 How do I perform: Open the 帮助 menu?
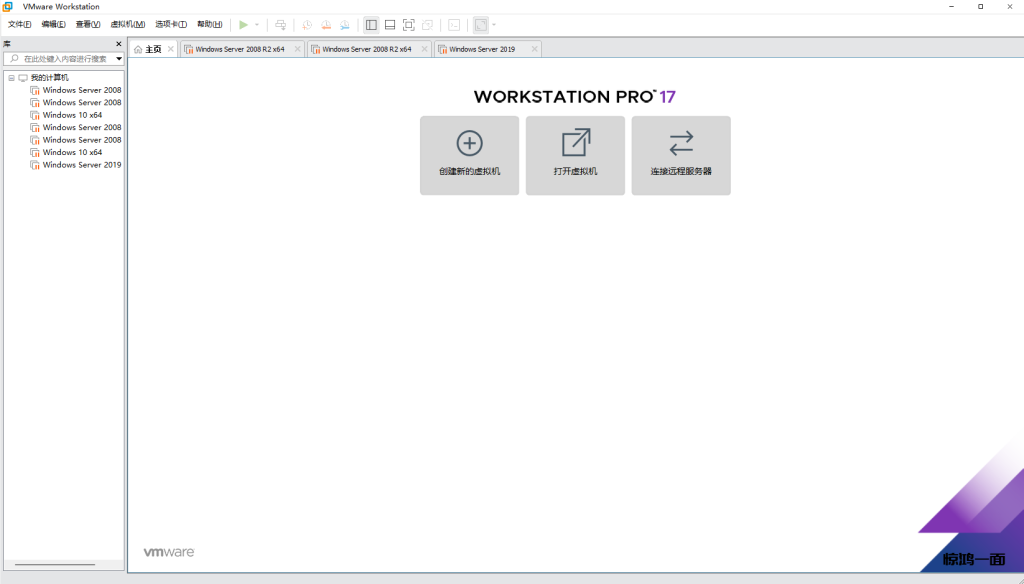pos(209,24)
